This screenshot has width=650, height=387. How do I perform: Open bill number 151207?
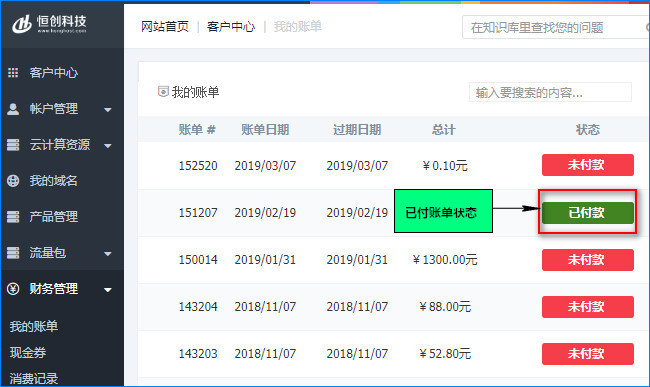(198, 213)
